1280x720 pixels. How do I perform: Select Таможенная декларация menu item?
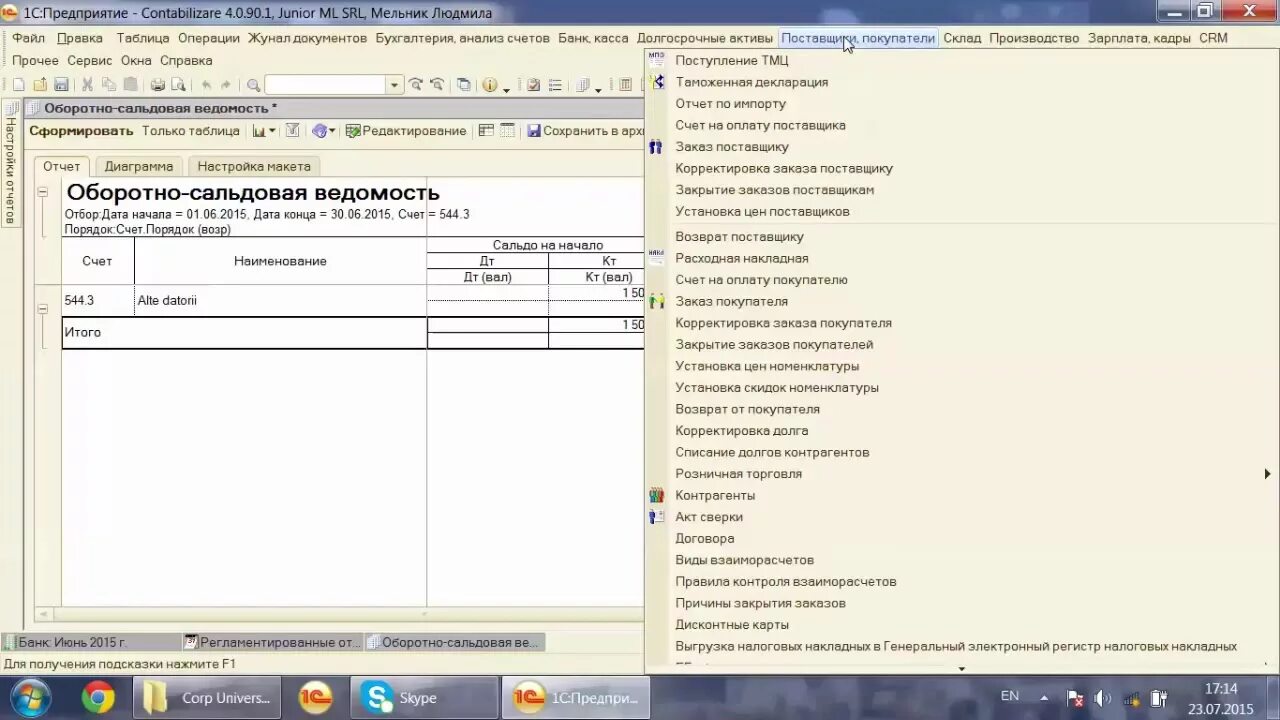(x=960, y=82)
